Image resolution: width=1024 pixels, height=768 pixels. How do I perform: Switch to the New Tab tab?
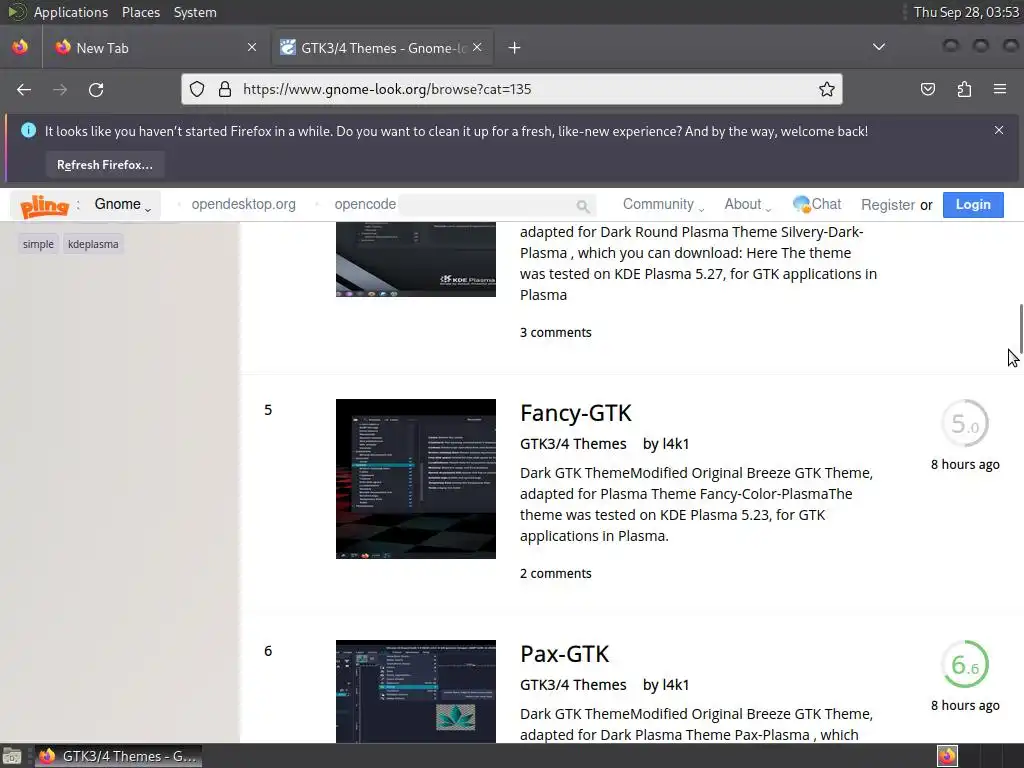[x=155, y=48]
